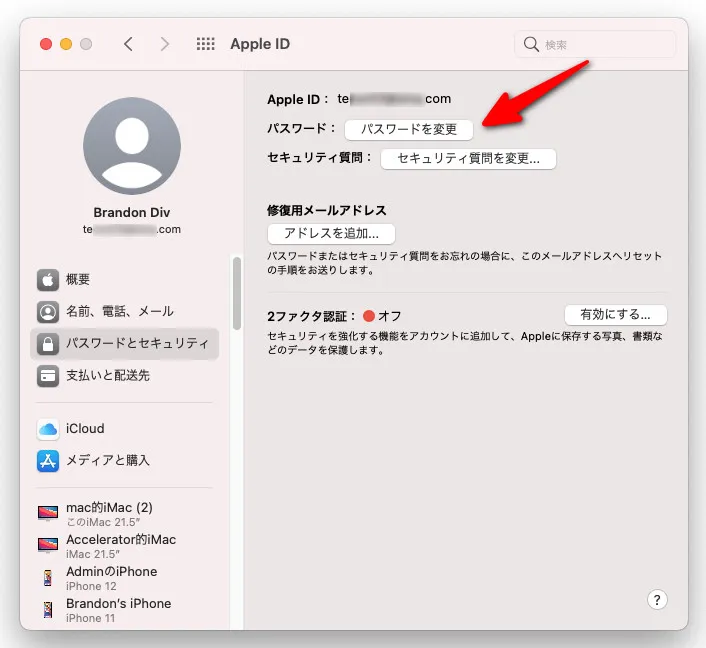
Task: Open help with the question mark button
Action: pyautogui.click(x=657, y=600)
